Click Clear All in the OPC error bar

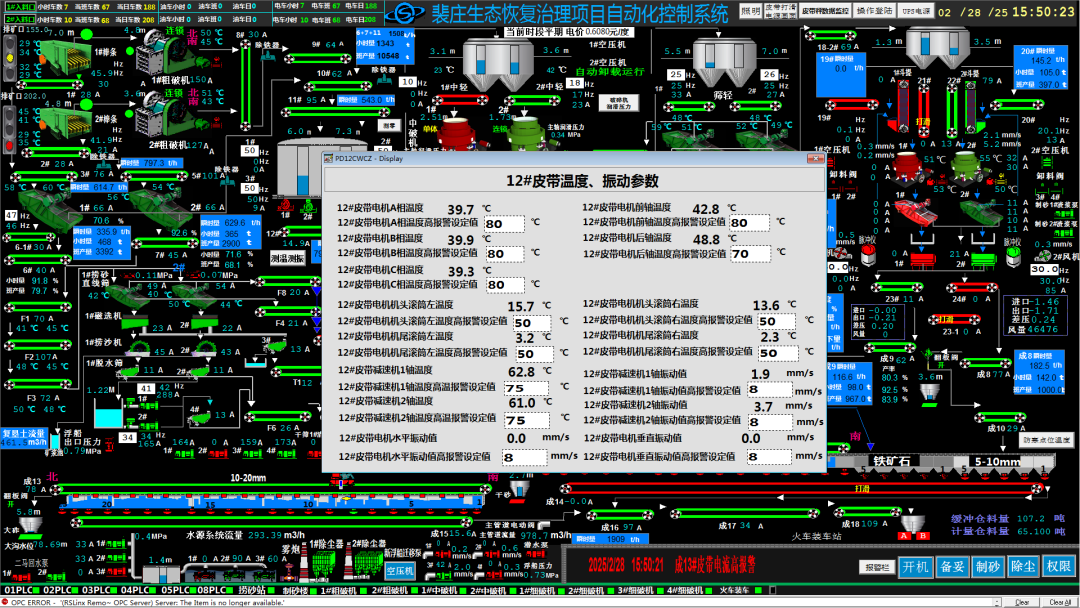(x=1060, y=602)
